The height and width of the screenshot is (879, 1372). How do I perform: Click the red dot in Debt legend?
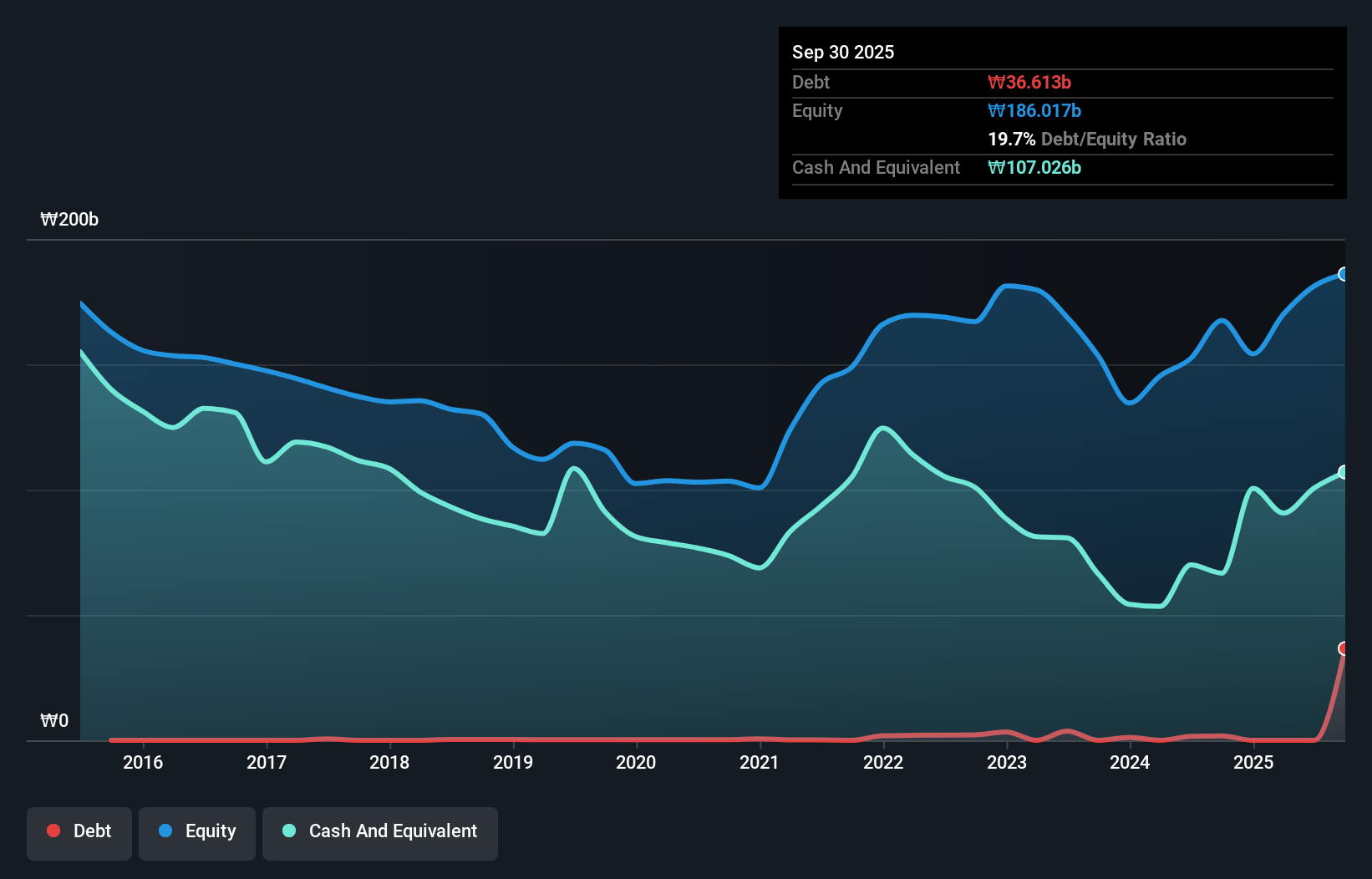[x=53, y=831]
